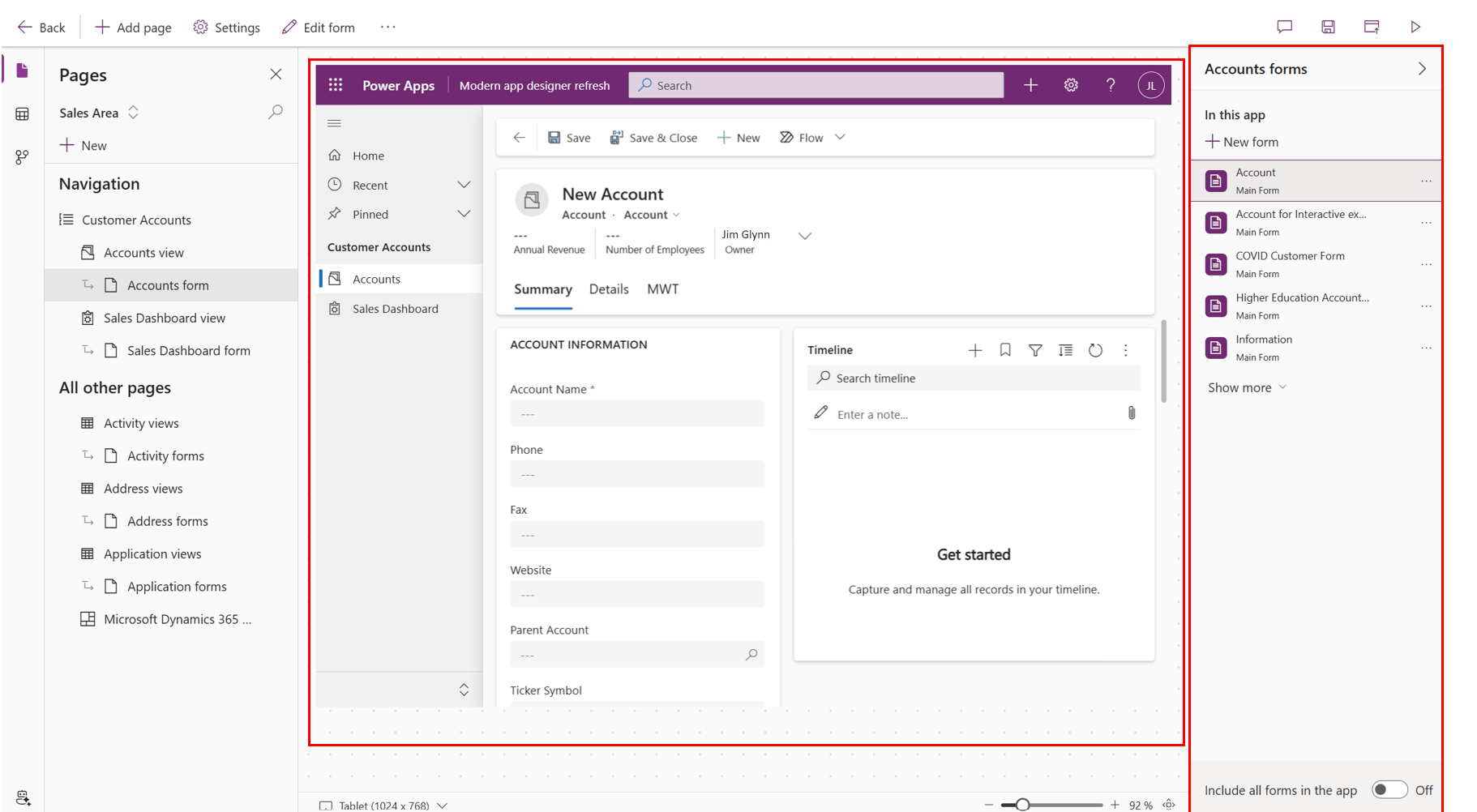The height and width of the screenshot is (812, 1477).
Task: Open the Comments icon in top bar
Action: pyautogui.click(x=1285, y=27)
